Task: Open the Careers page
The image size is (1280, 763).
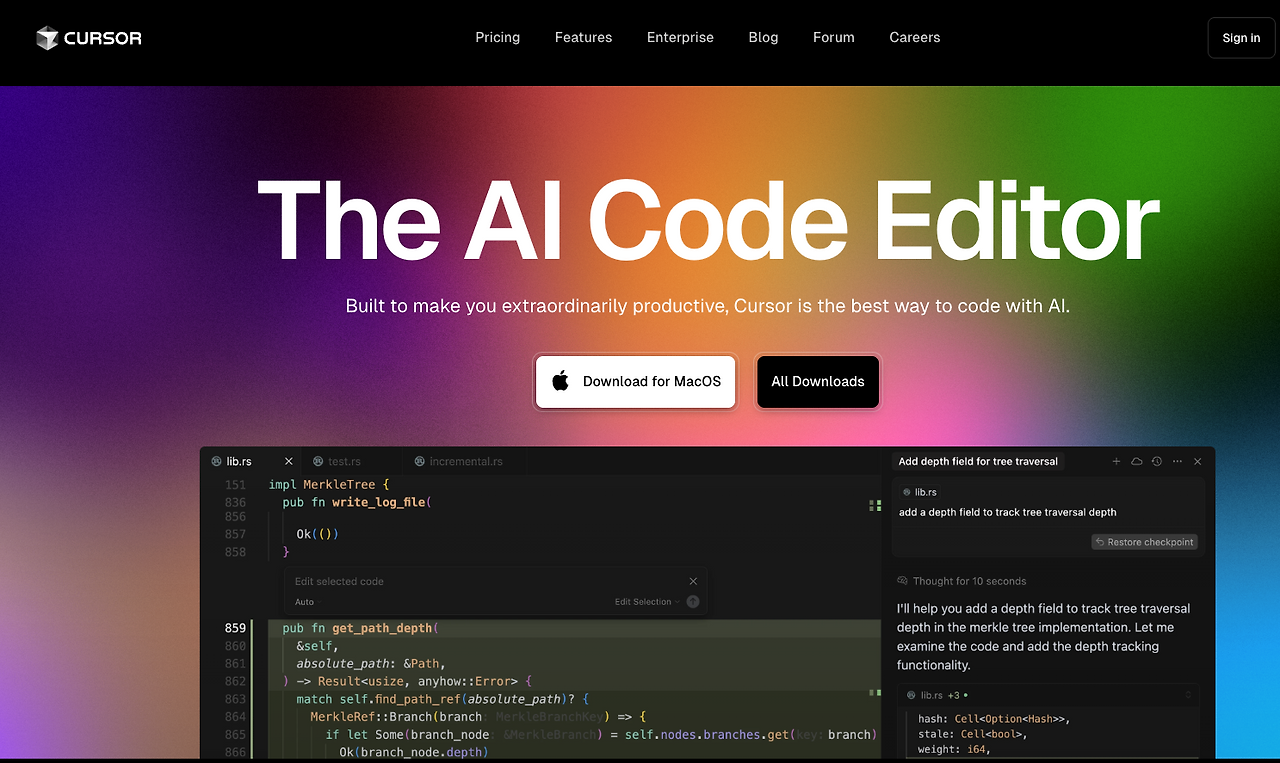Action: [915, 38]
